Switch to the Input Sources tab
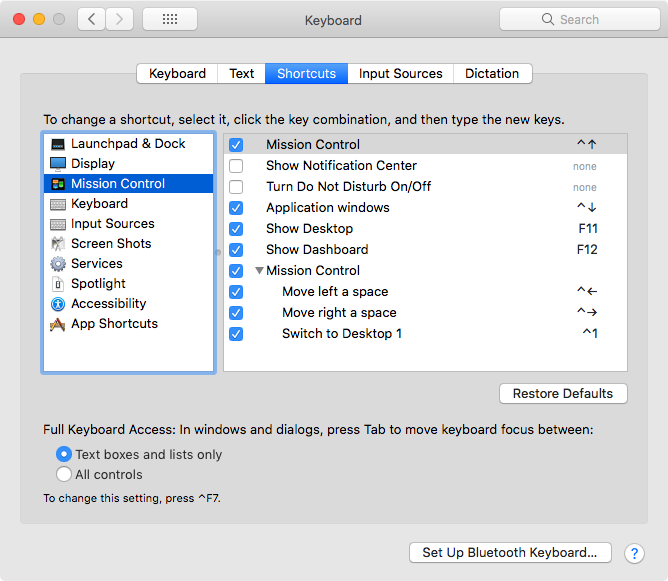Viewport: 668px width, 581px height. (x=400, y=73)
